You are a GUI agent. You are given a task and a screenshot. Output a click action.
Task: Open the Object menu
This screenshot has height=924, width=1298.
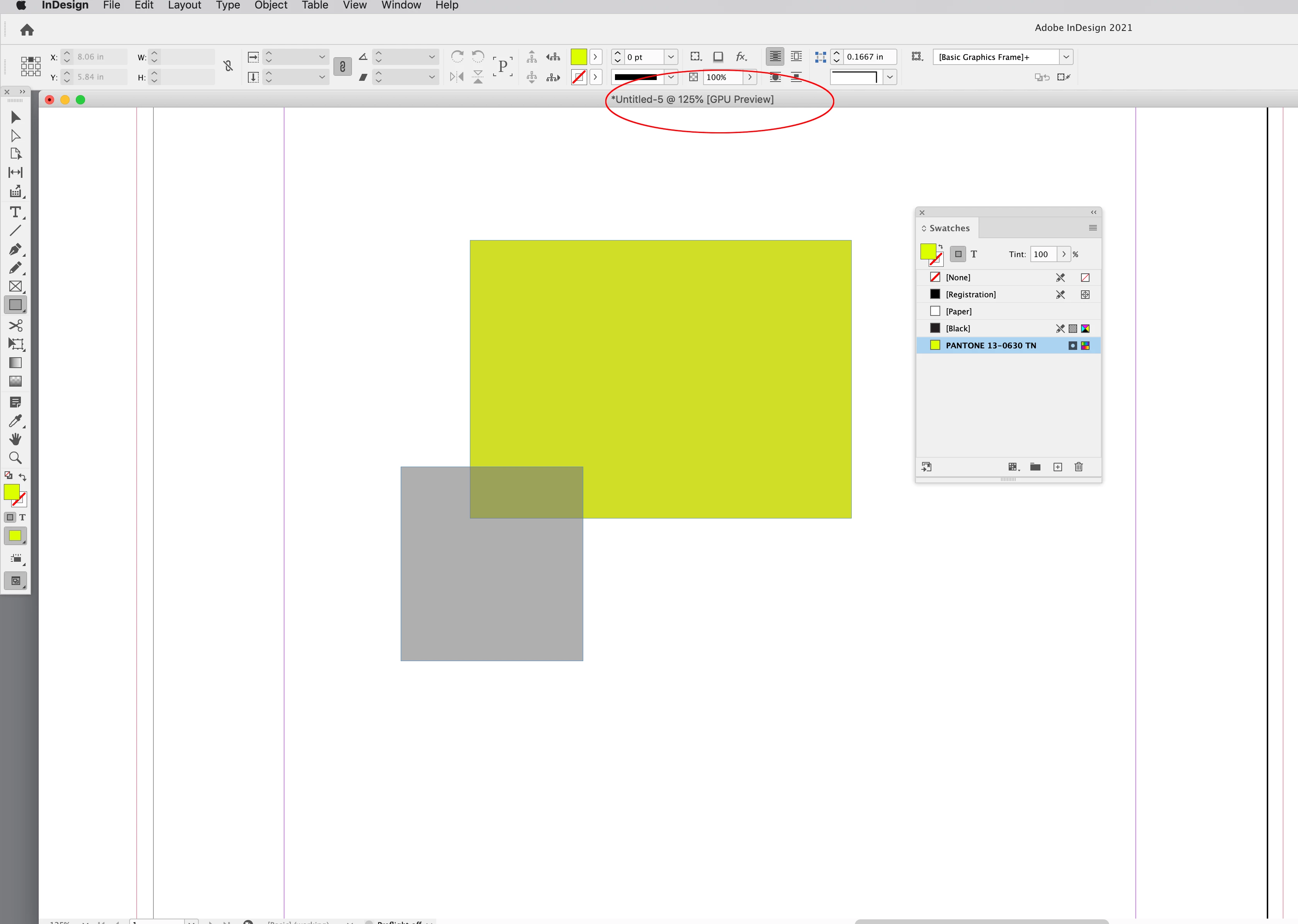click(x=270, y=6)
